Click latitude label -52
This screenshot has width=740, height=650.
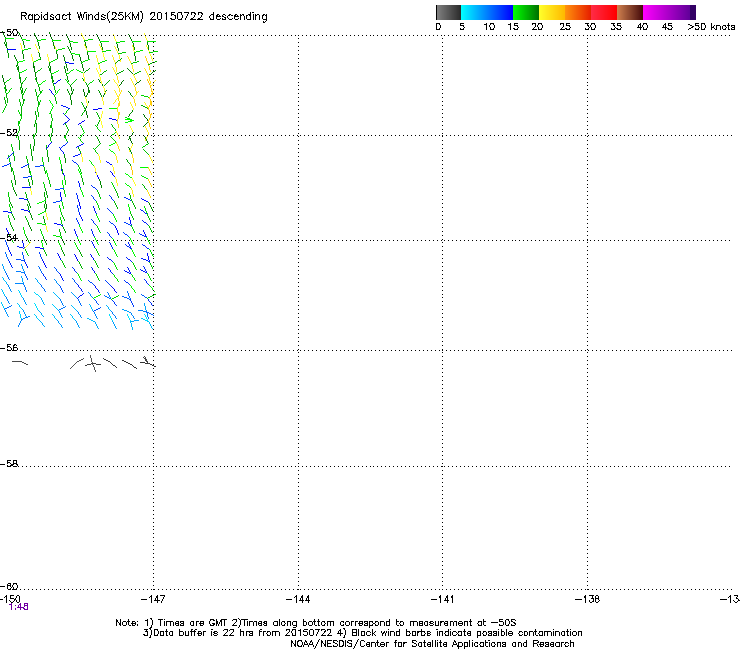click(x=9, y=133)
